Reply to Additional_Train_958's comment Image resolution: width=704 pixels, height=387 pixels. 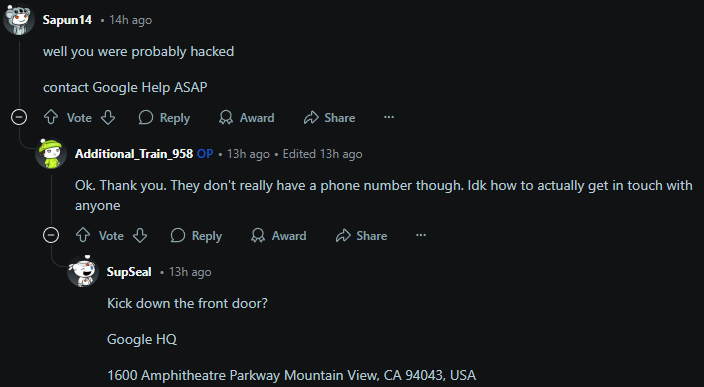point(196,235)
